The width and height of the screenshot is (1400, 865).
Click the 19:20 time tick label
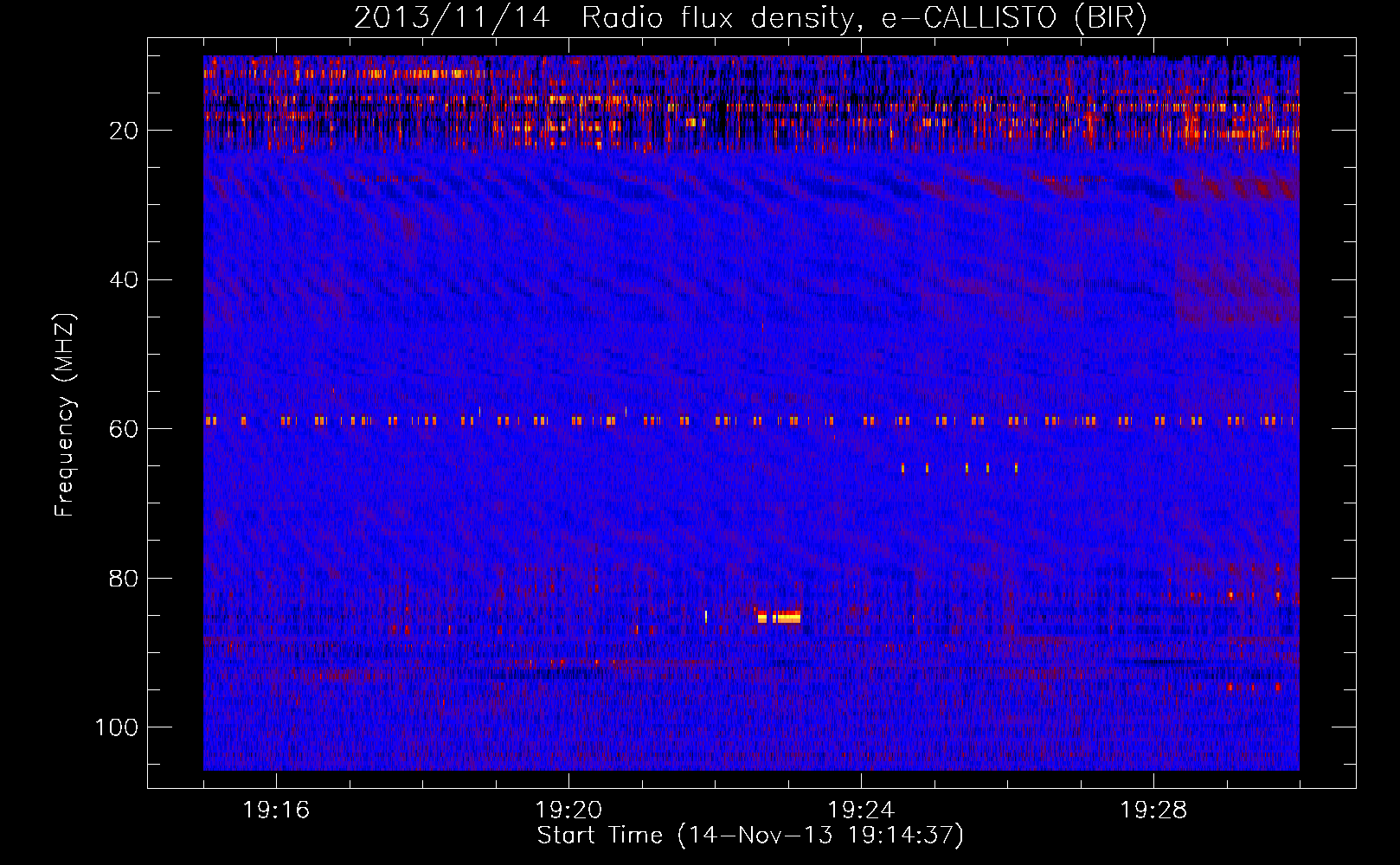(568, 811)
